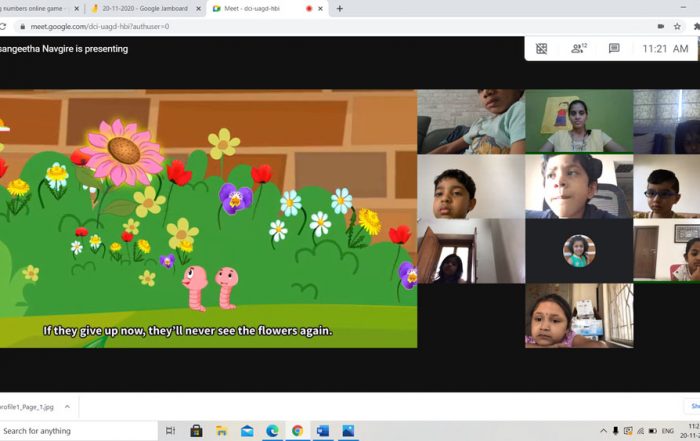Select the Meet - dci-uagd-hbi tab
This screenshot has height=441, width=700.
[267, 8]
